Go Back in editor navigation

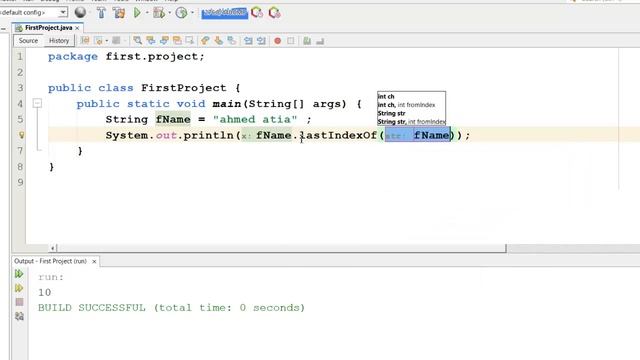[98, 40]
